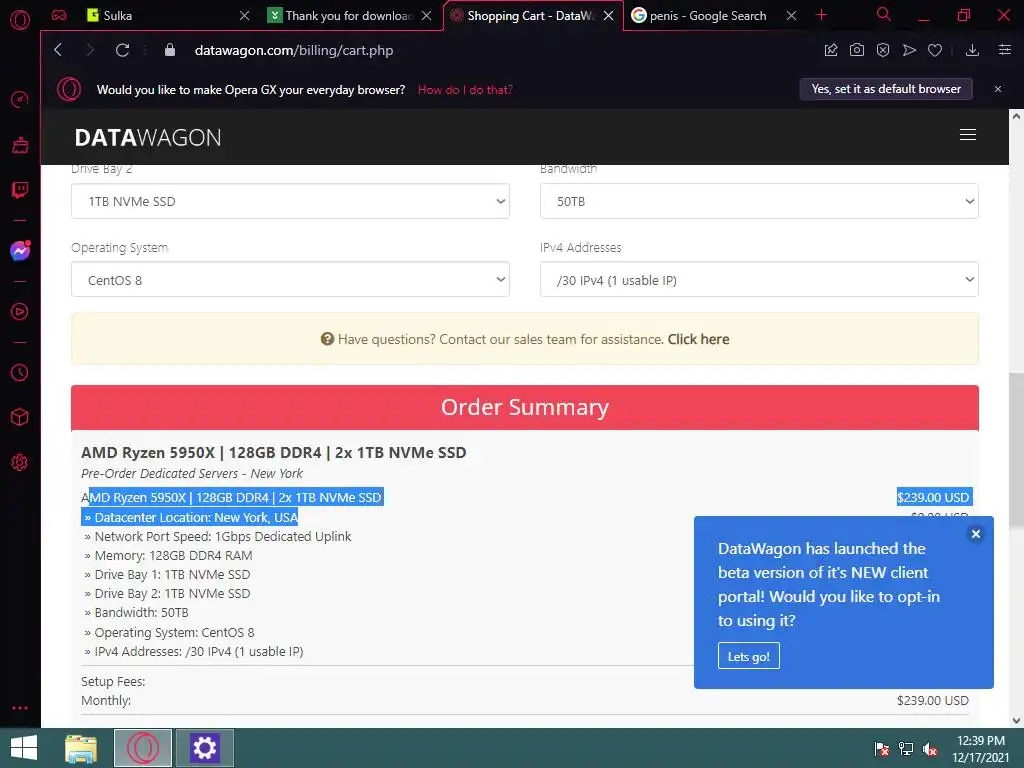
Task: Click the page vertical scrollbar thumb
Action: click(1016, 449)
